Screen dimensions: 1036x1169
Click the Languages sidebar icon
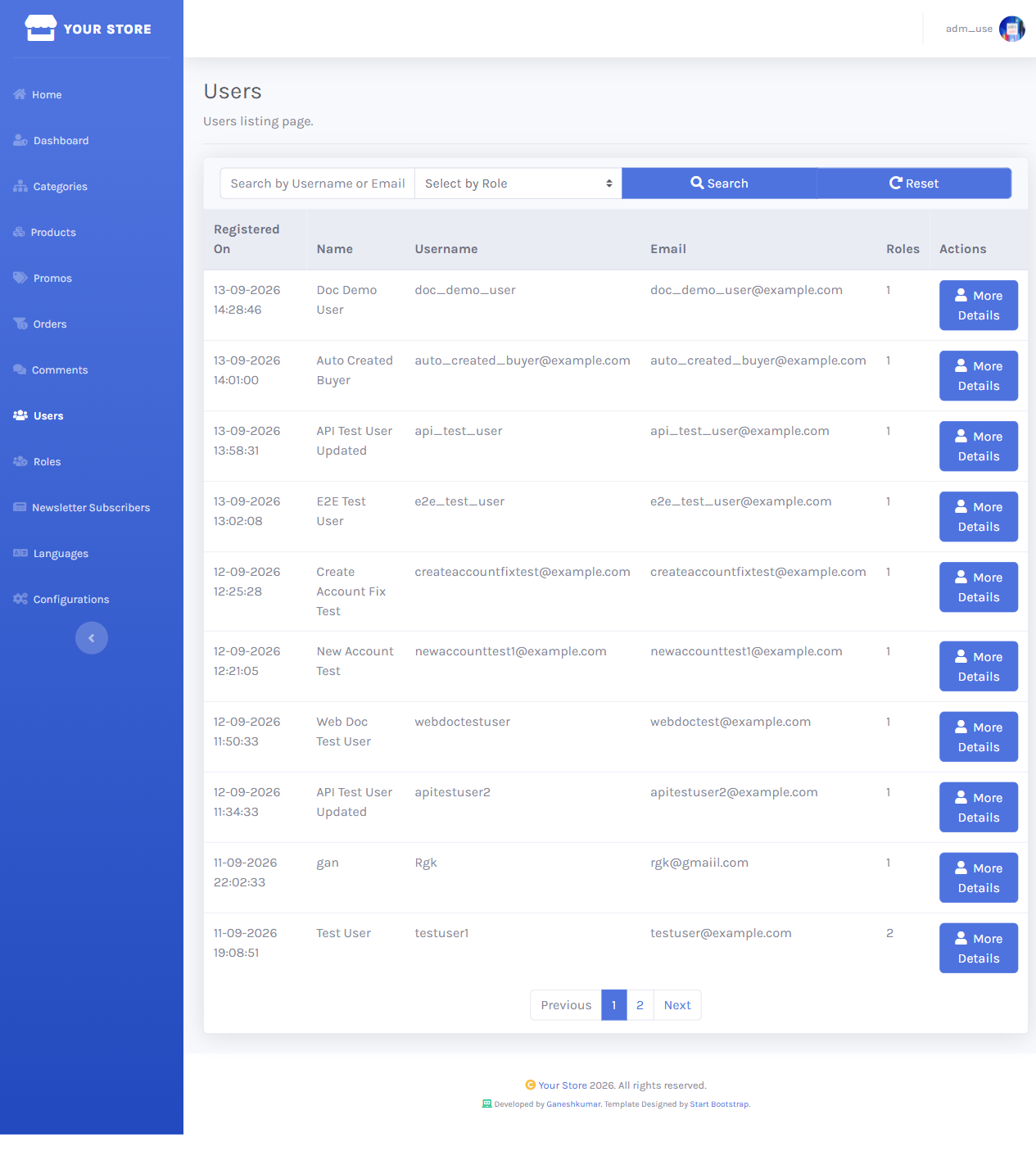(20, 553)
